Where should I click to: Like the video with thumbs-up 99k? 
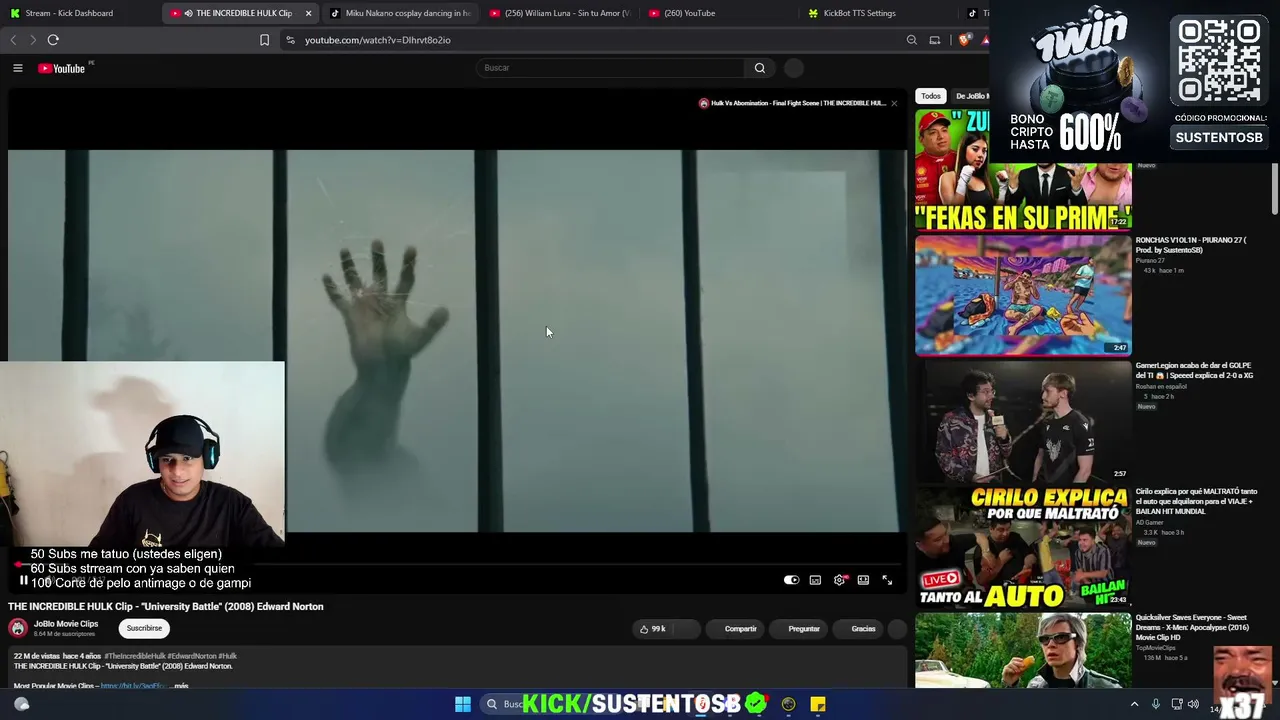tap(652, 629)
